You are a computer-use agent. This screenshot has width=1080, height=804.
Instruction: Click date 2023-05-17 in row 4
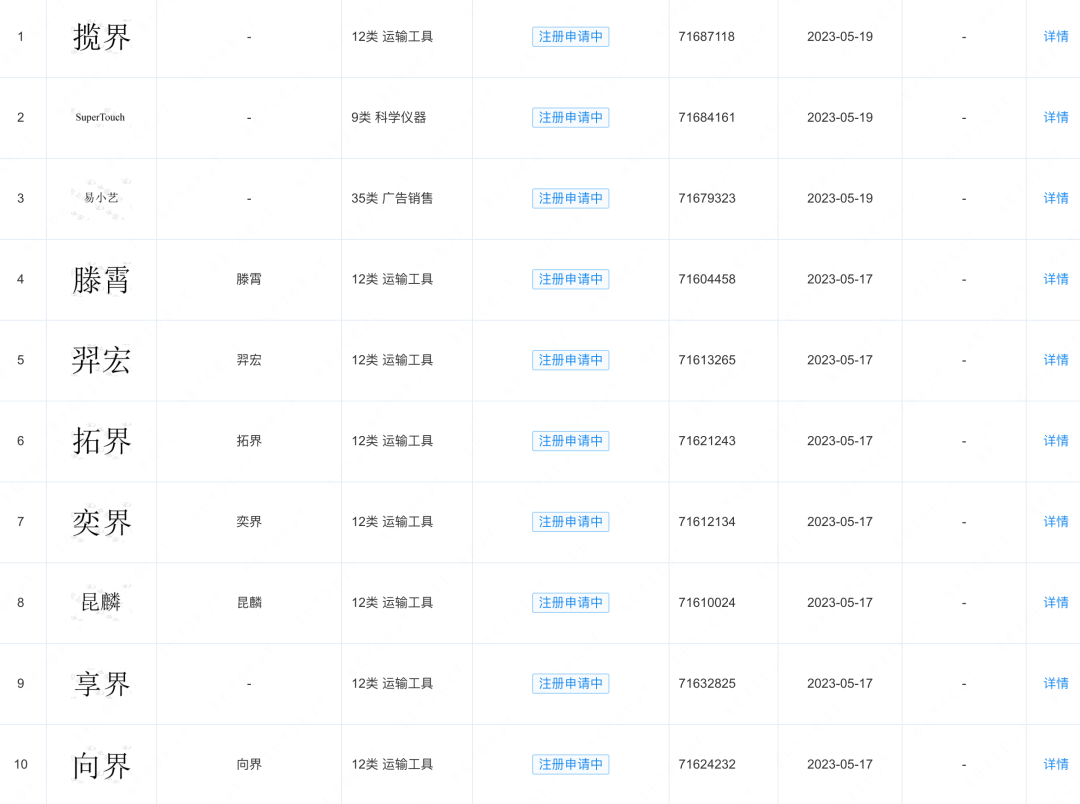click(840, 279)
